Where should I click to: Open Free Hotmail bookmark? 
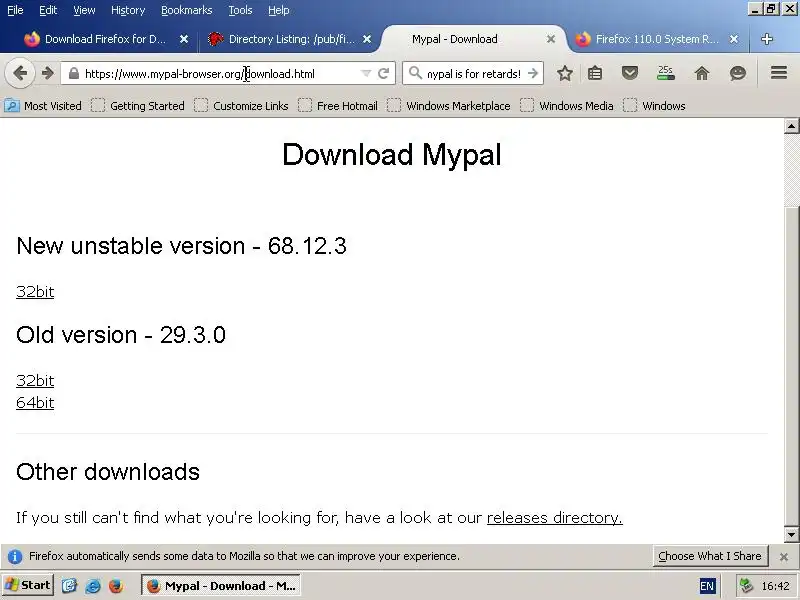coord(338,106)
